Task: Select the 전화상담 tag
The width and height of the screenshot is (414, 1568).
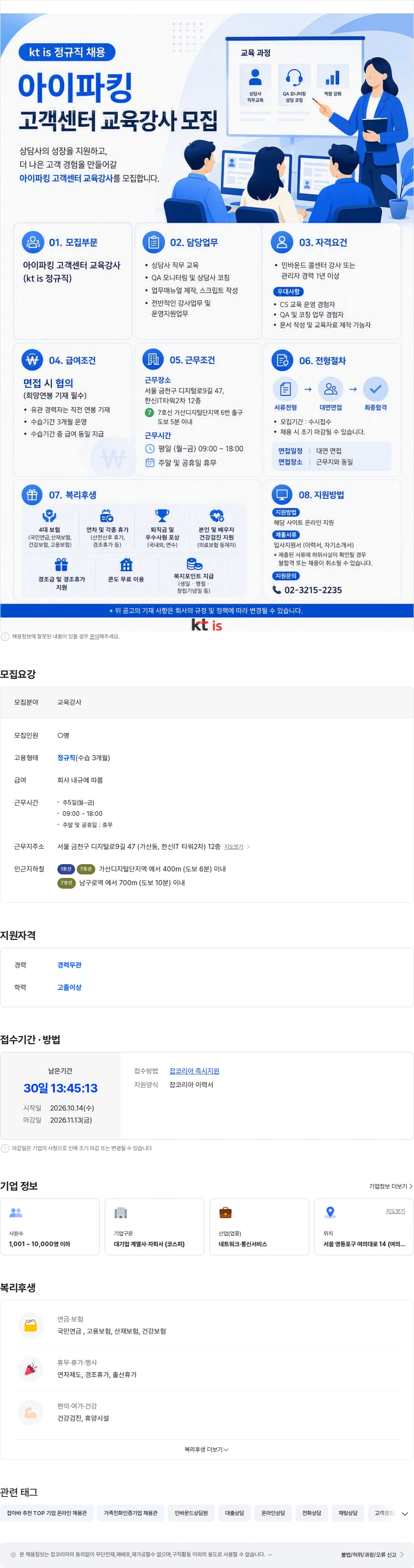Action: coord(311,1513)
